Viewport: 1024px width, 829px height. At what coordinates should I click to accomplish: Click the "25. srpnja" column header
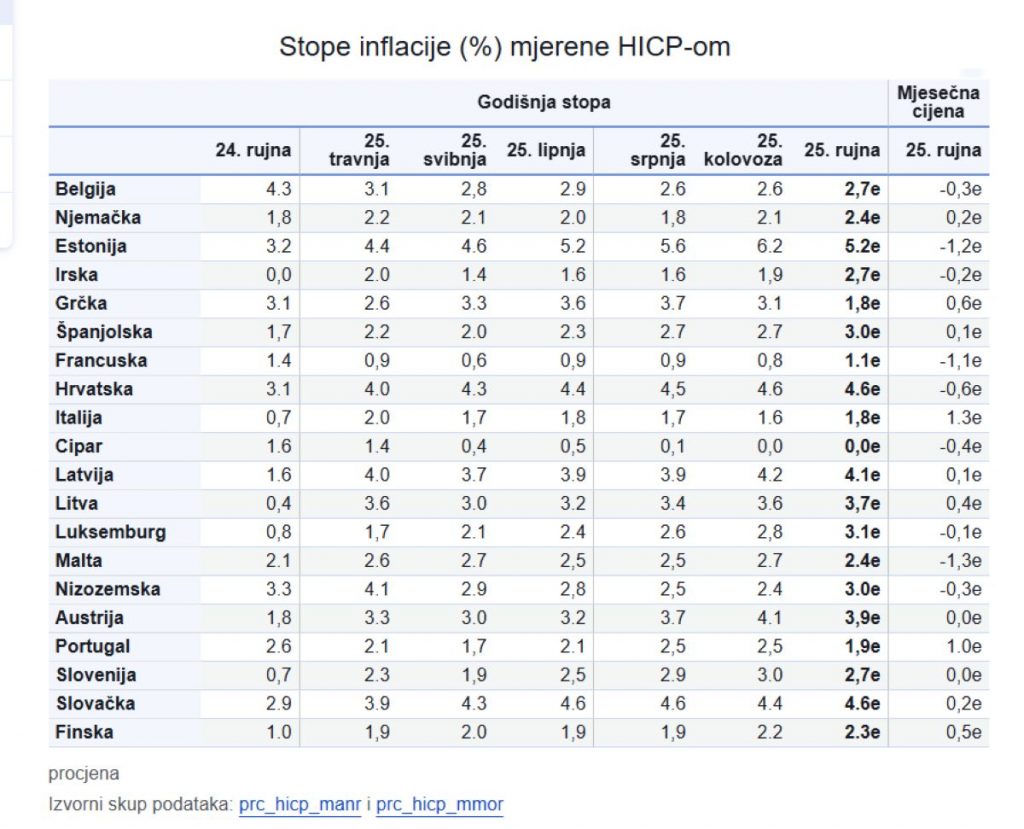[x=658, y=151]
